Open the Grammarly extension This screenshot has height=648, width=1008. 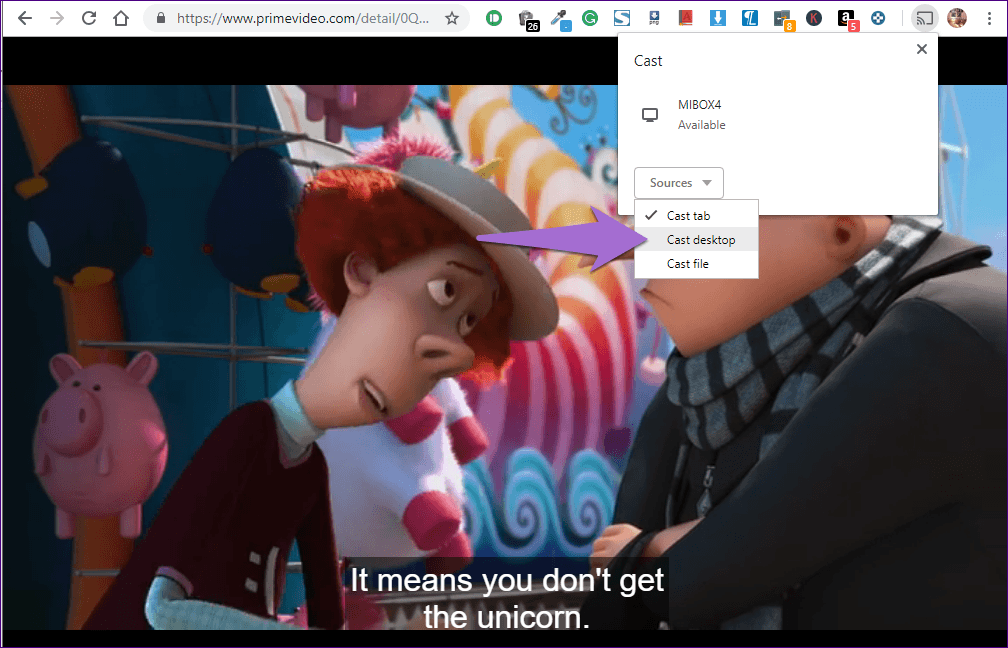(590, 18)
